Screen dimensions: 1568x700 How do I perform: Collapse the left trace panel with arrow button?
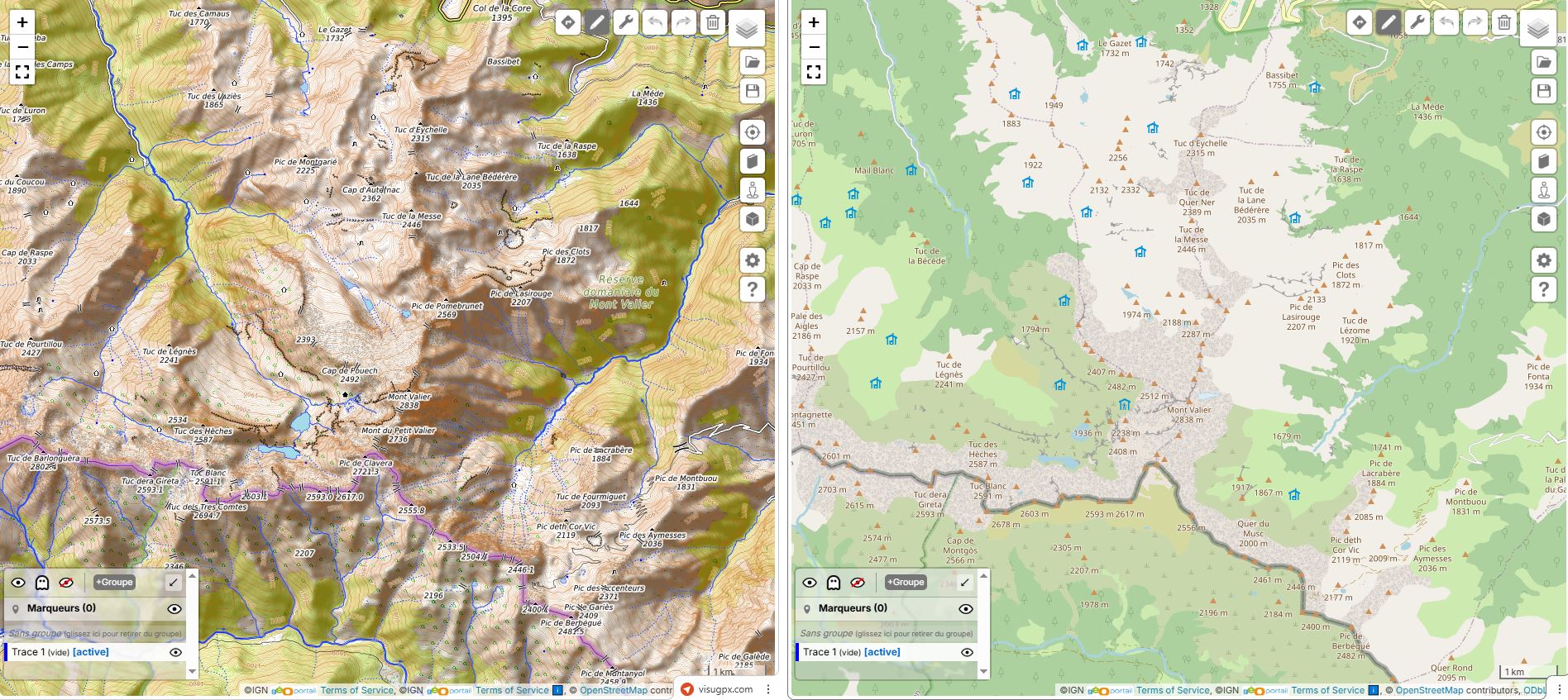[x=173, y=583]
